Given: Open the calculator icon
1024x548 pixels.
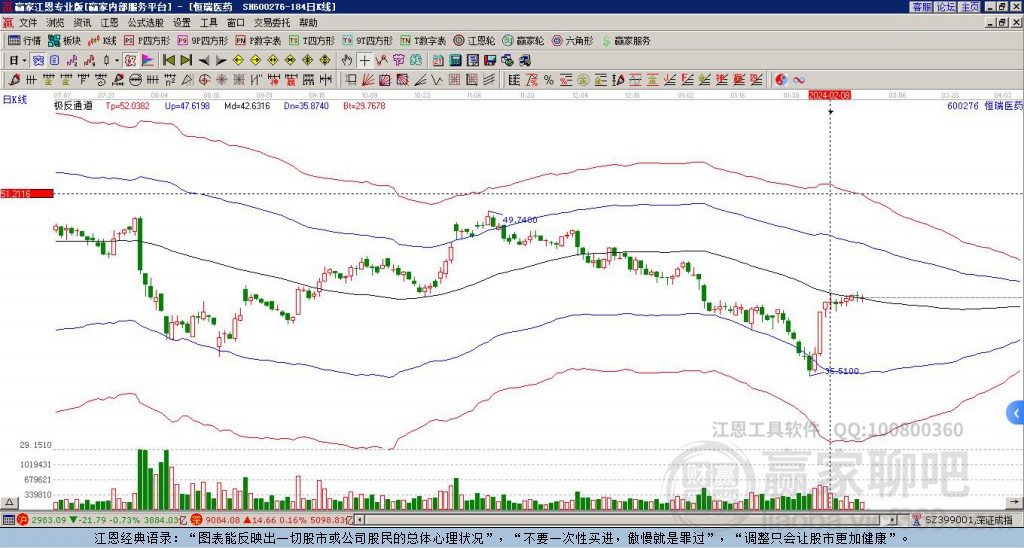Looking at the screenshot, I should [455, 61].
